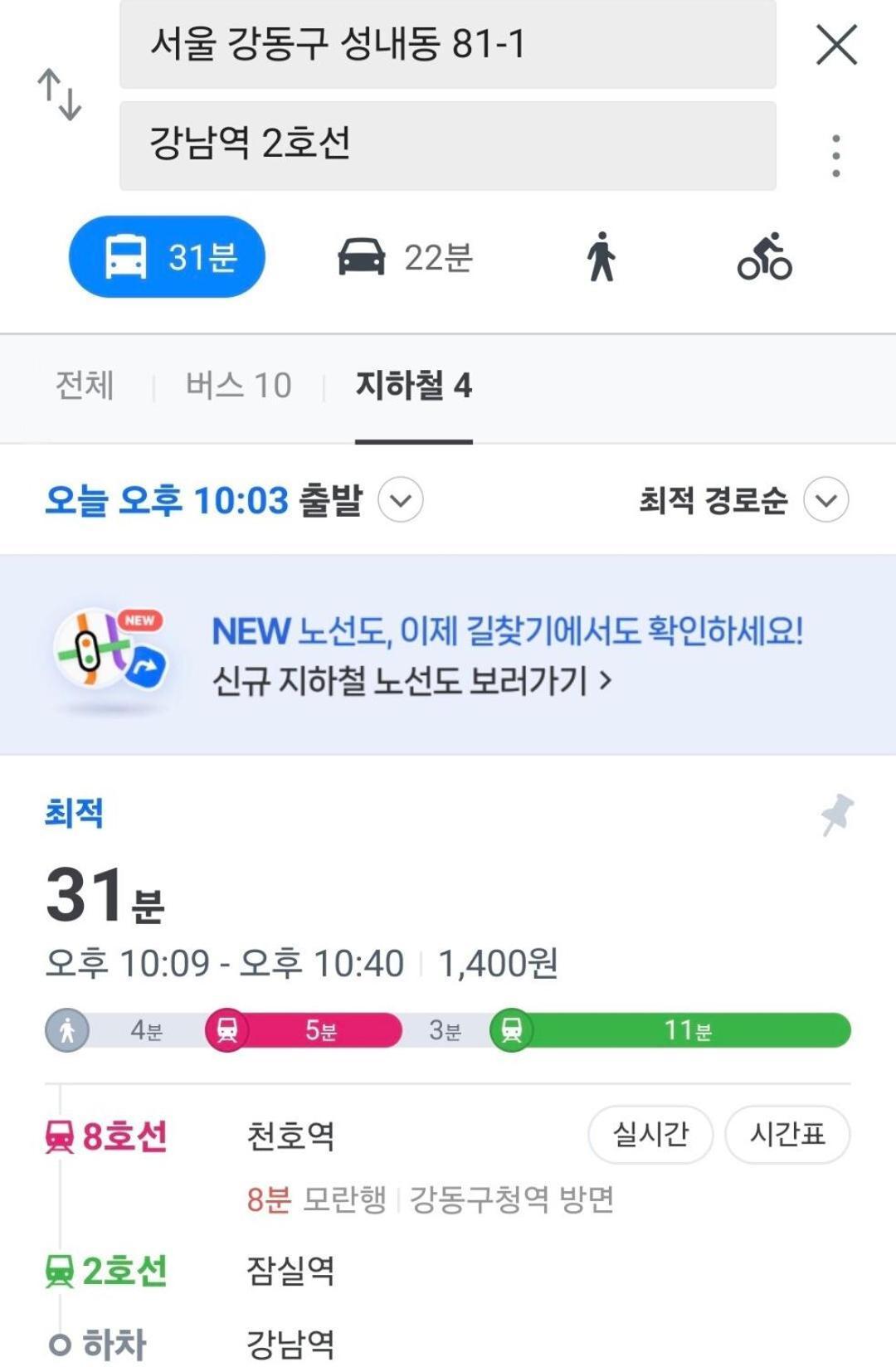
Task: Tap the walking segment icon in route bar
Action: [x=67, y=1030]
